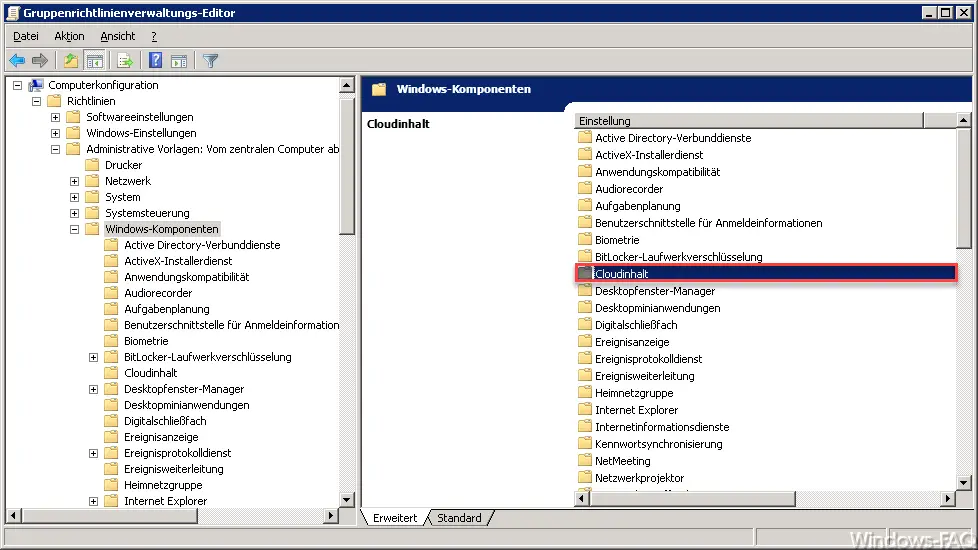Expand the Desktopfenster-Manager tree node

click(x=93, y=389)
